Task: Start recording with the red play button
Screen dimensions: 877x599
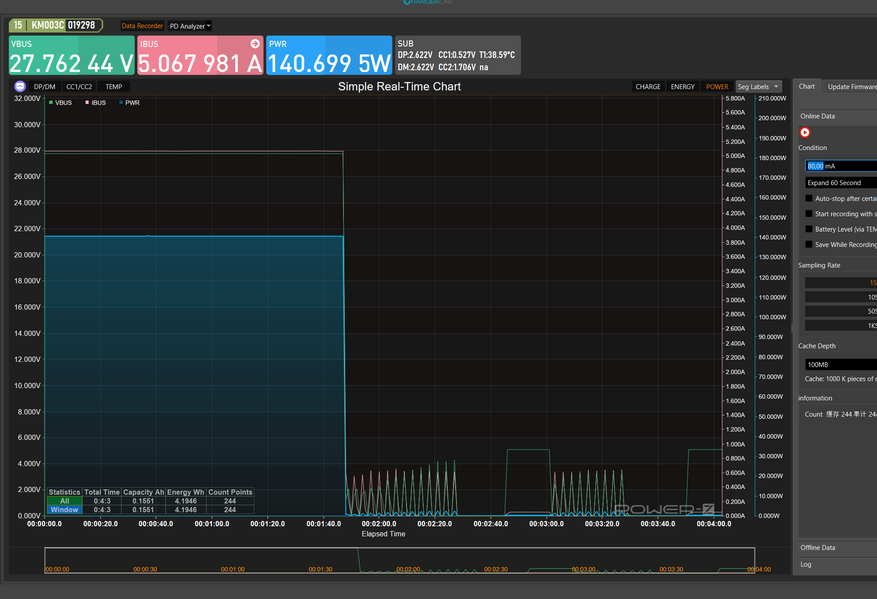Action: click(805, 133)
